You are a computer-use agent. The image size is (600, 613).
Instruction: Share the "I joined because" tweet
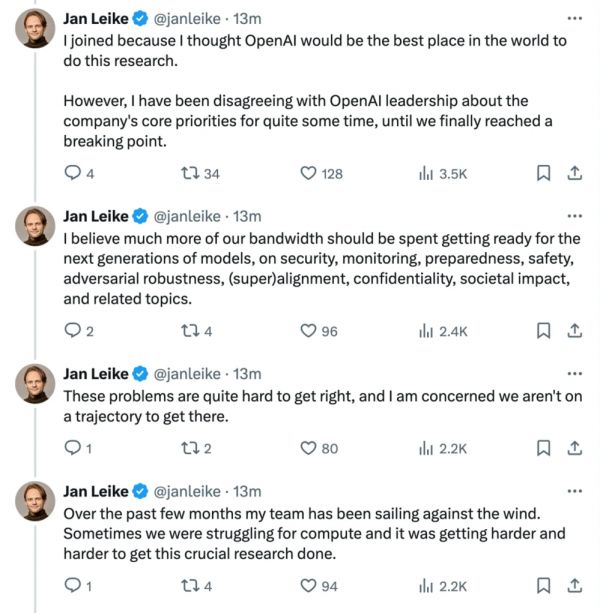[x=575, y=173]
